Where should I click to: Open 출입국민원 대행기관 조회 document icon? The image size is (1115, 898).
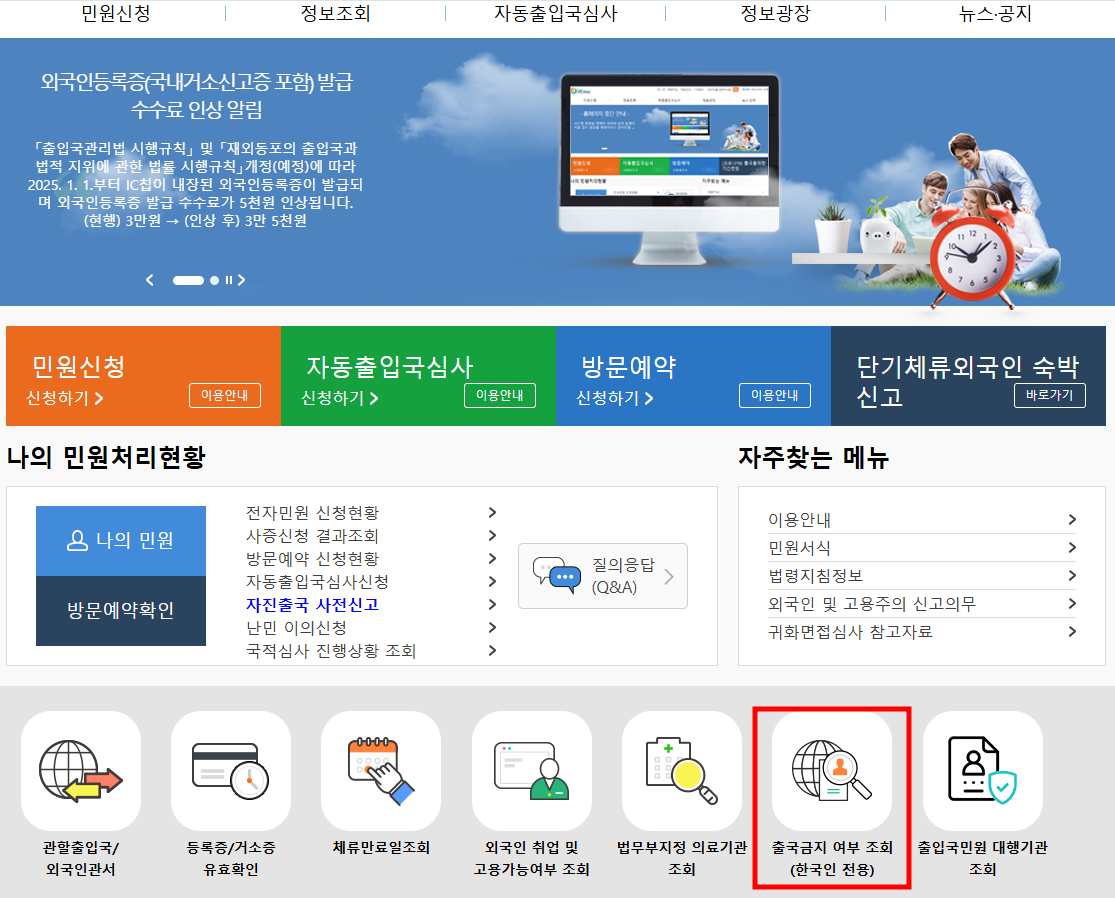click(983, 770)
